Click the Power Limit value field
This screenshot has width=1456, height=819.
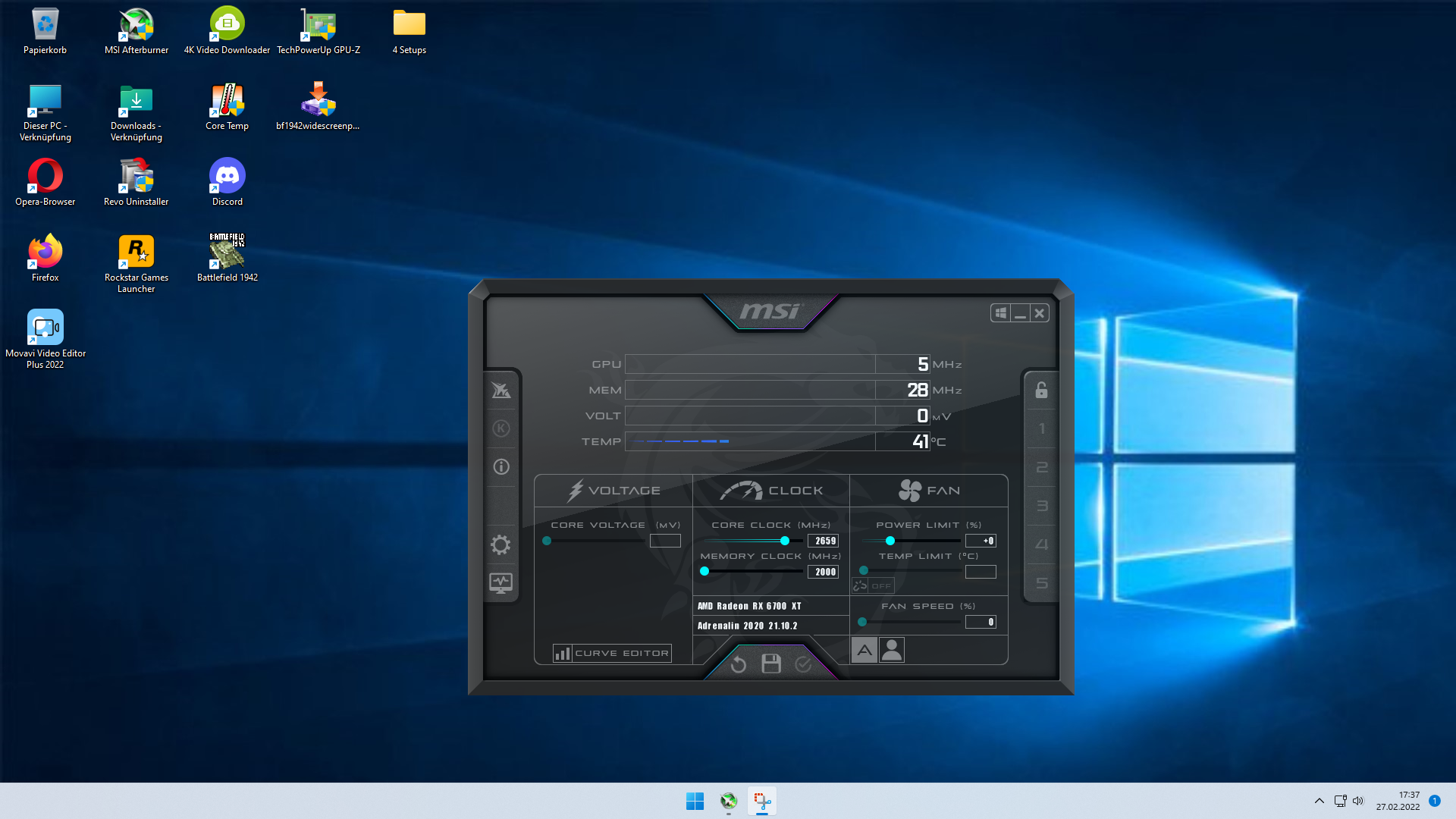coord(981,541)
